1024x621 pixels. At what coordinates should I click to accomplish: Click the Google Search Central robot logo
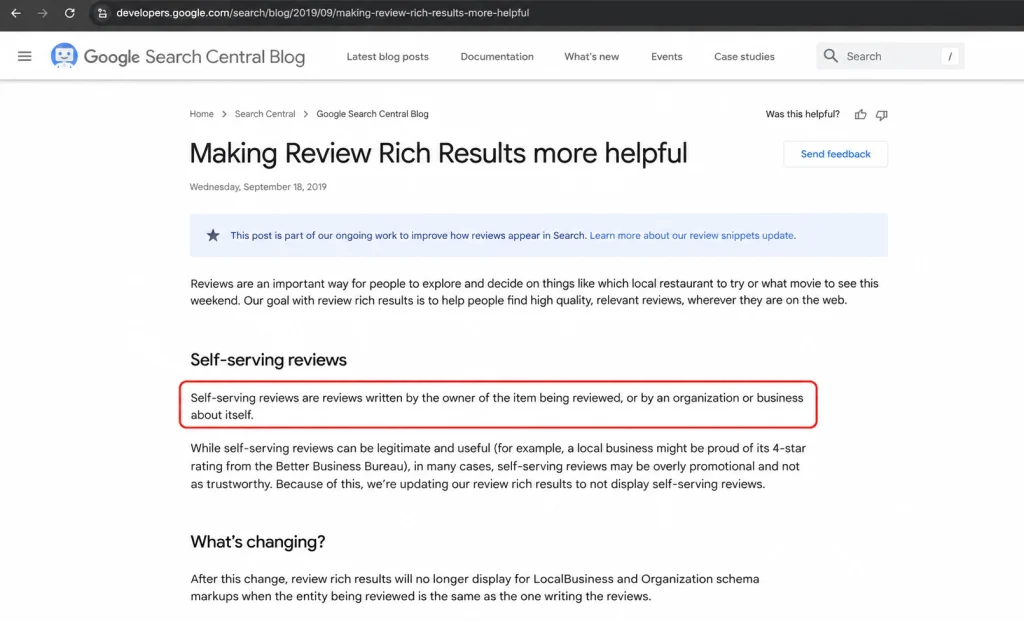64,56
